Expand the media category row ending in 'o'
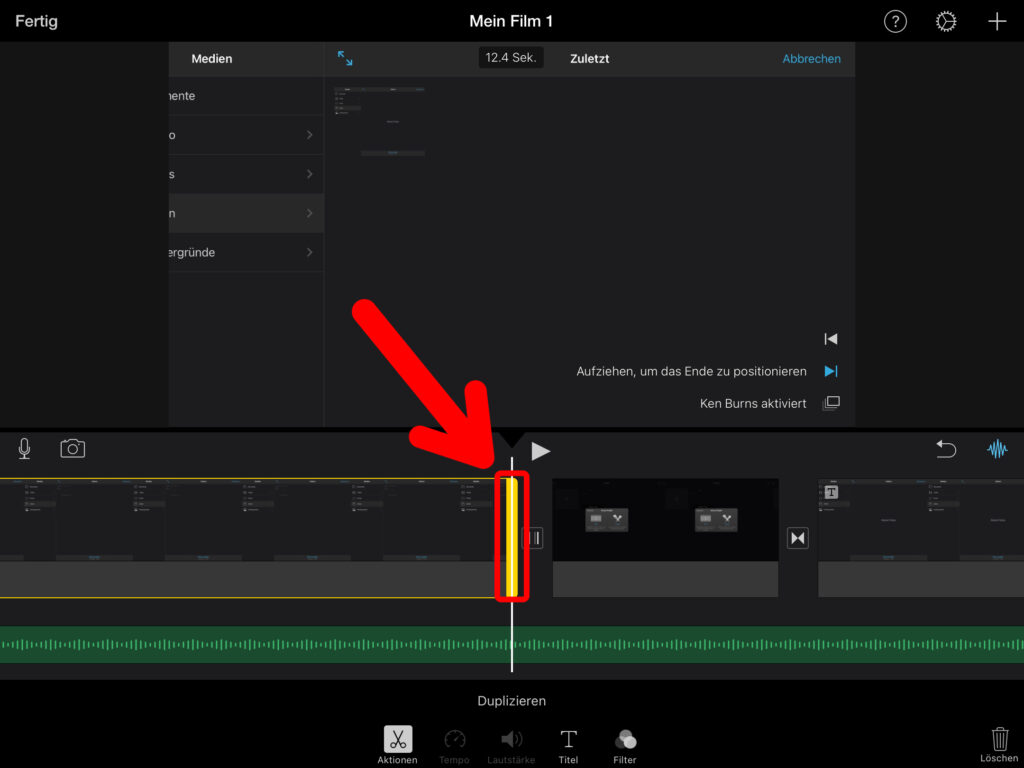This screenshot has width=1024, height=768. [x=246, y=135]
